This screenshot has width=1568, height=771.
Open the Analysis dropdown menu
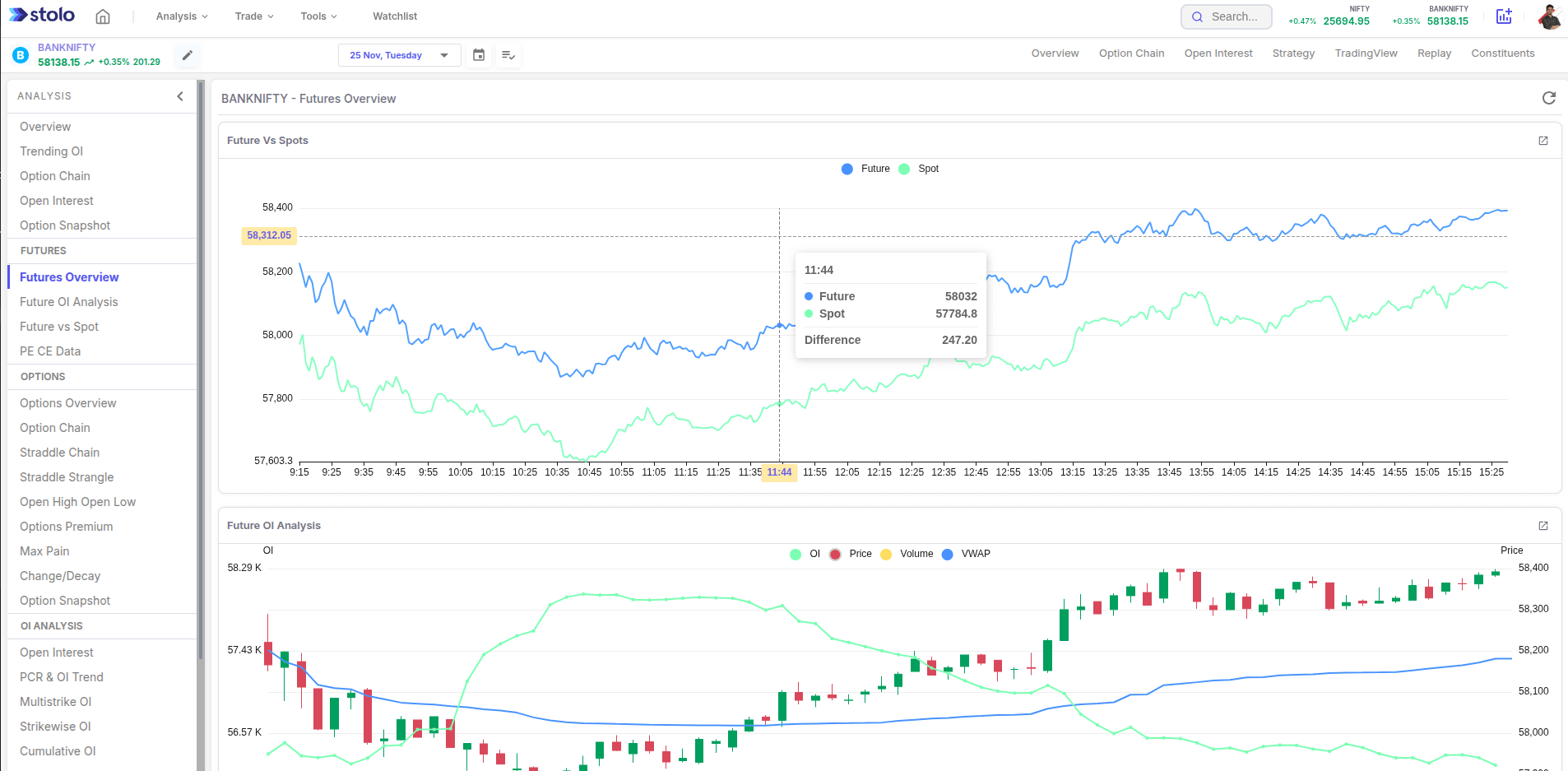(182, 16)
